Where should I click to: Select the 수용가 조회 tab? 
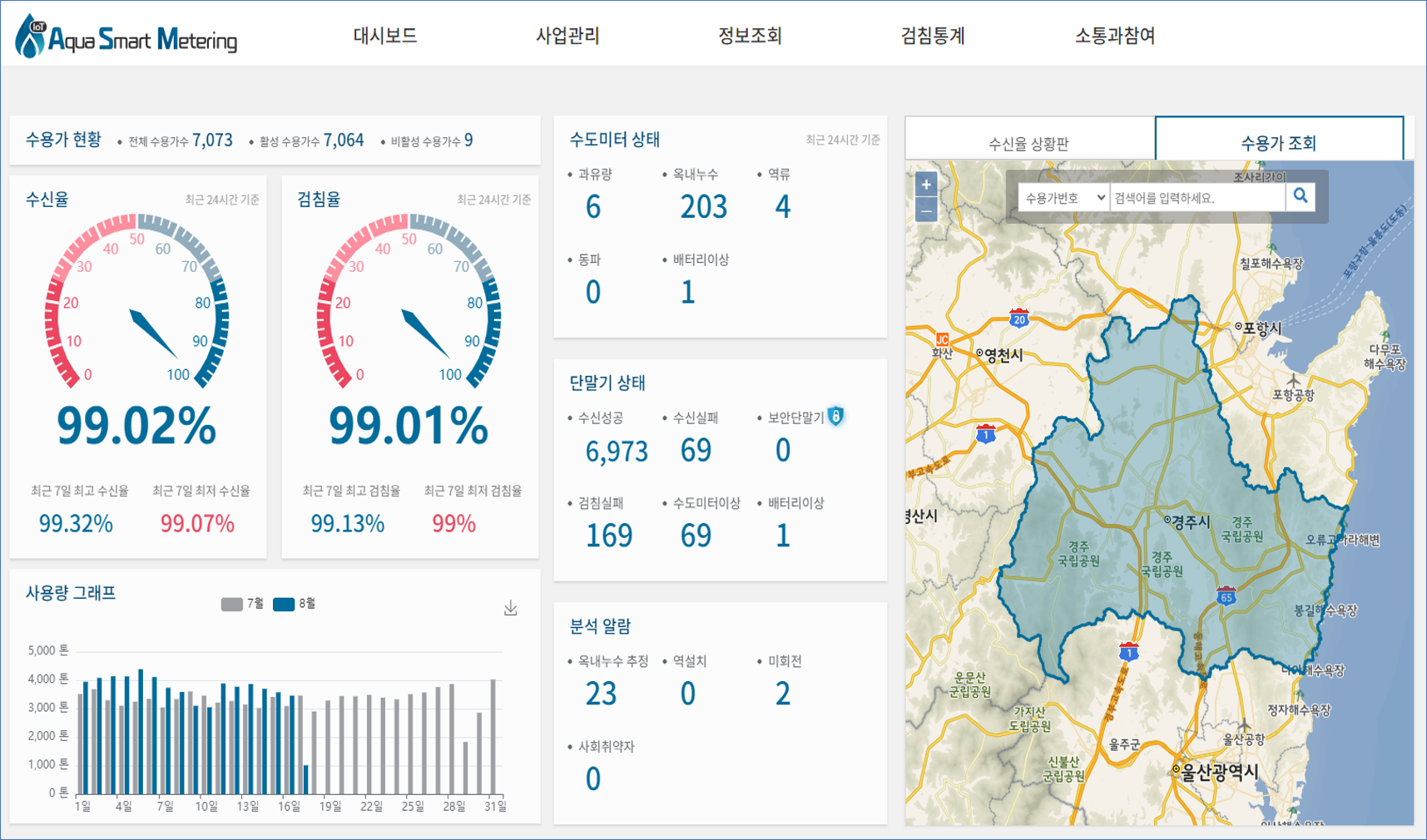click(1278, 142)
